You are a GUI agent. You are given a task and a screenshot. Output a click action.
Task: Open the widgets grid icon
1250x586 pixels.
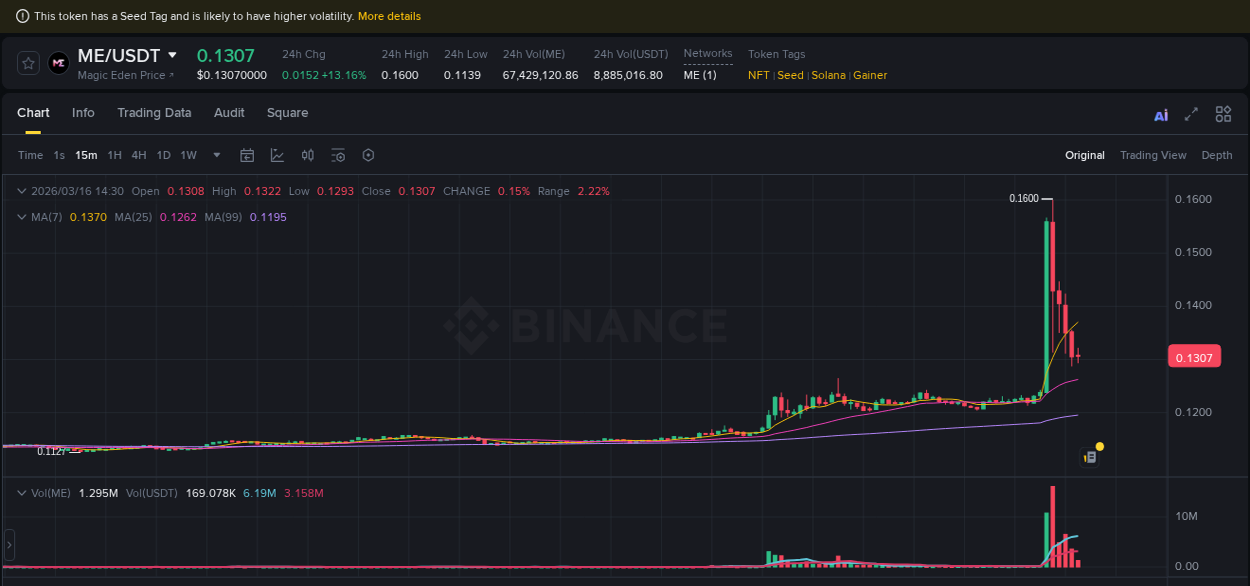click(x=1223, y=114)
